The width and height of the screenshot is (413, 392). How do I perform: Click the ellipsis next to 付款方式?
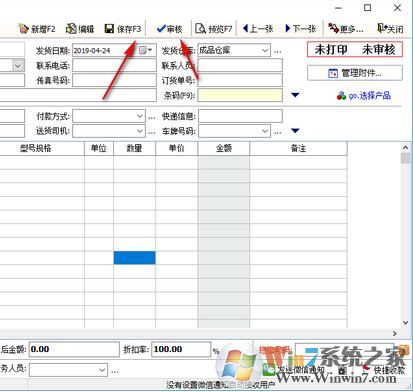[152, 117]
